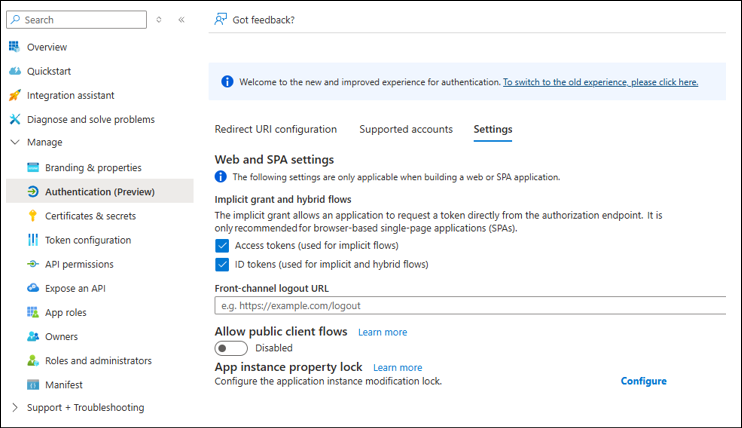Click the up/down sort arrows near Search

click(159, 19)
